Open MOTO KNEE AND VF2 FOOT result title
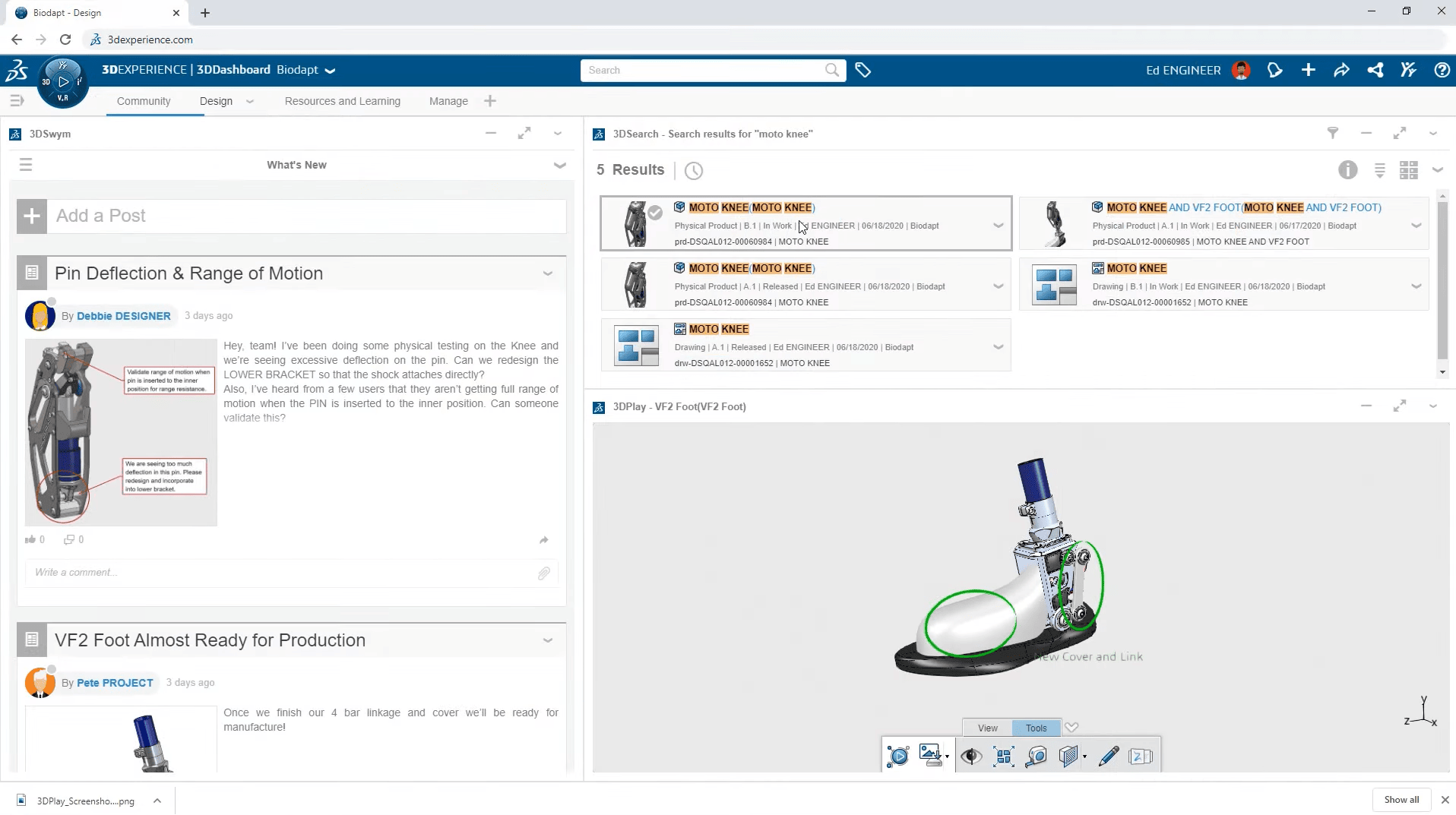 (x=1244, y=207)
